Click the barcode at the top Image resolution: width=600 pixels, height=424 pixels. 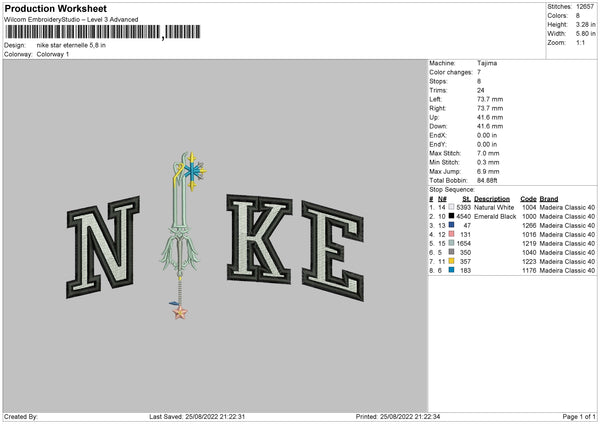(103, 32)
